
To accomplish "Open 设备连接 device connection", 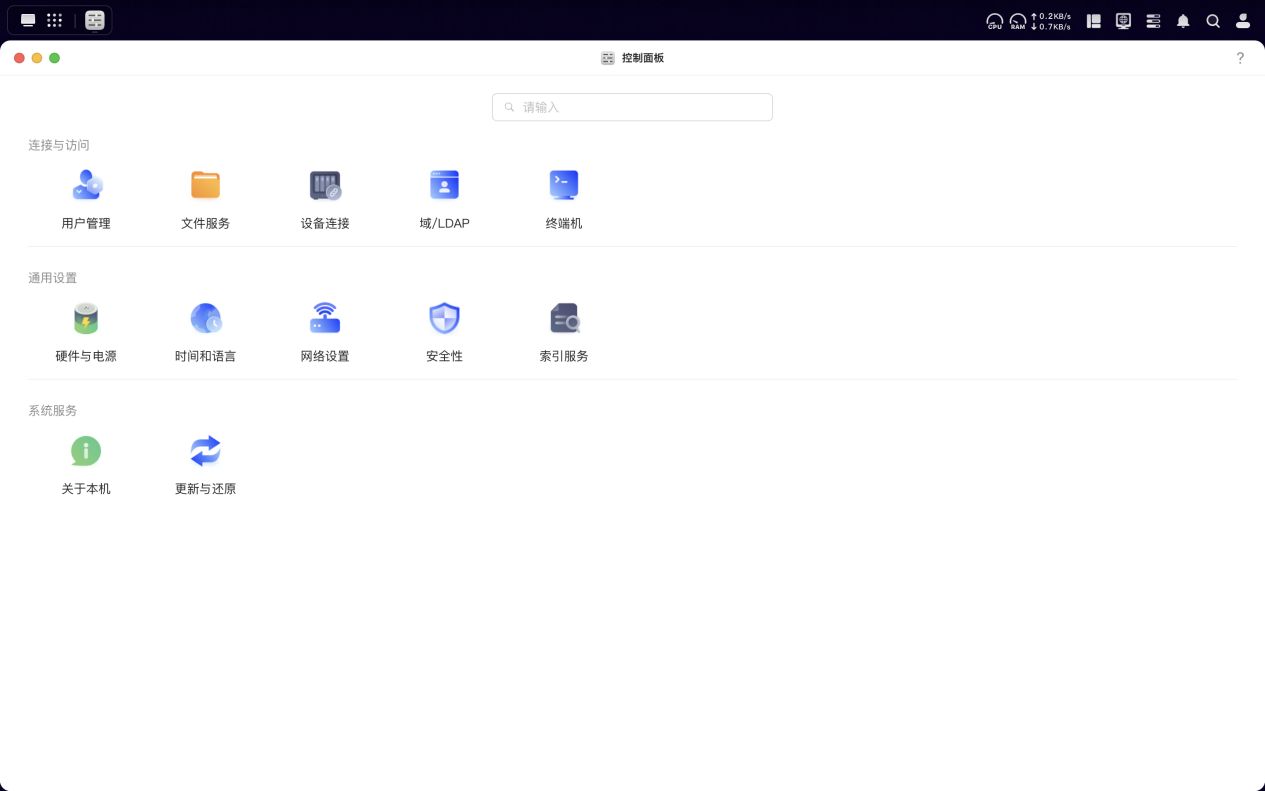I will (325, 199).
